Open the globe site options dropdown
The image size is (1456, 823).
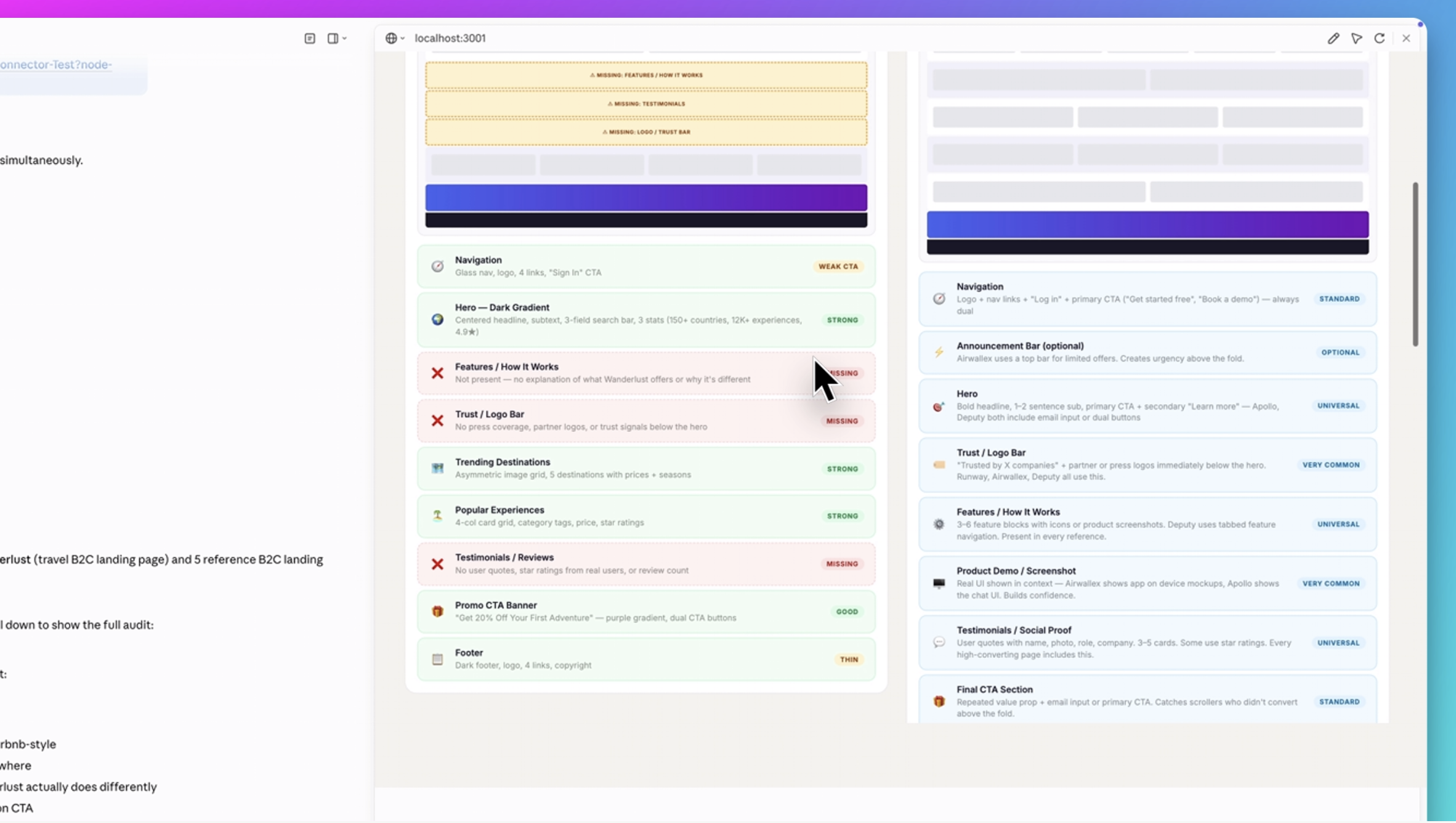pos(395,38)
